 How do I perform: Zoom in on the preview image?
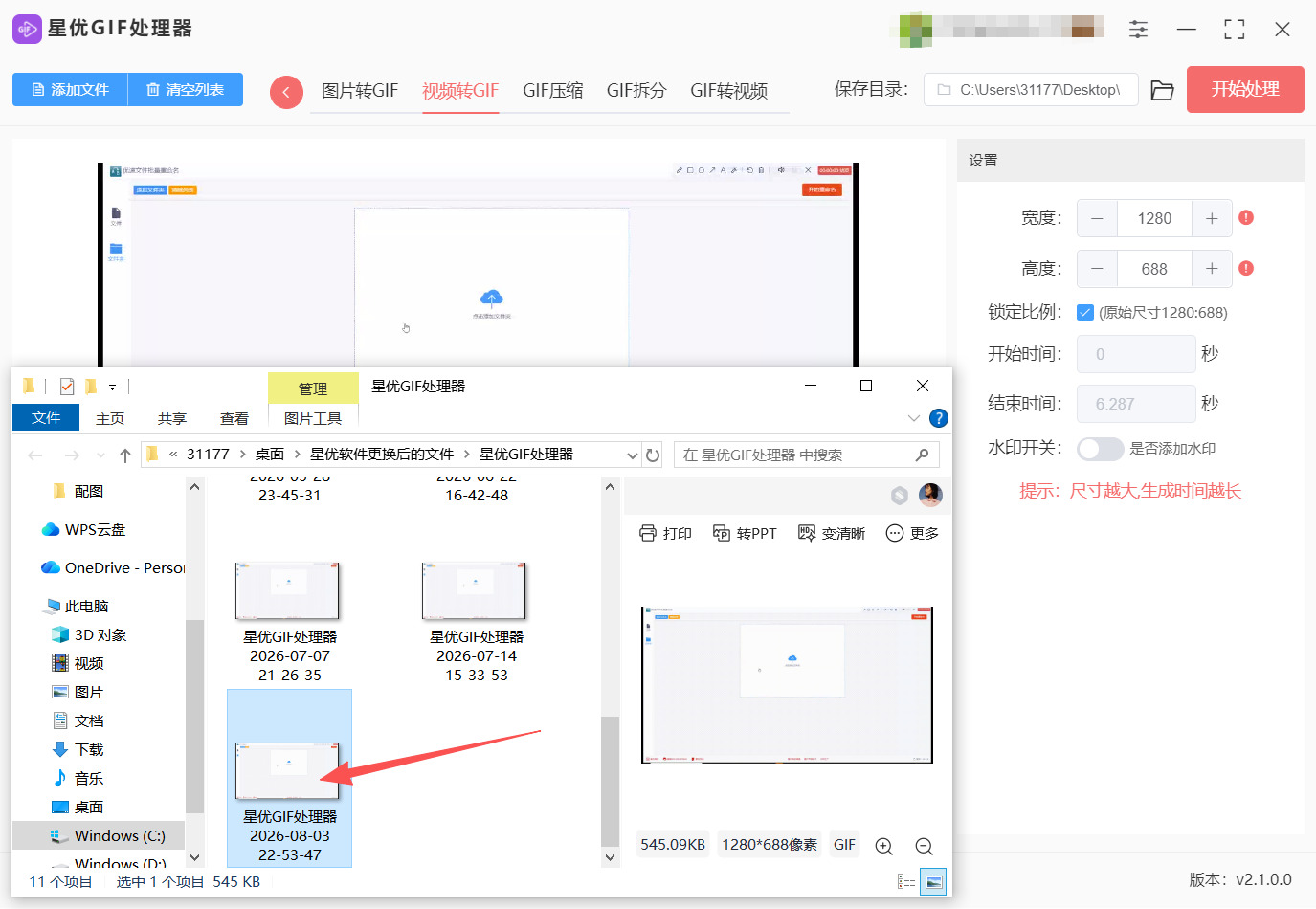pyautogui.click(x=884, y=847)
